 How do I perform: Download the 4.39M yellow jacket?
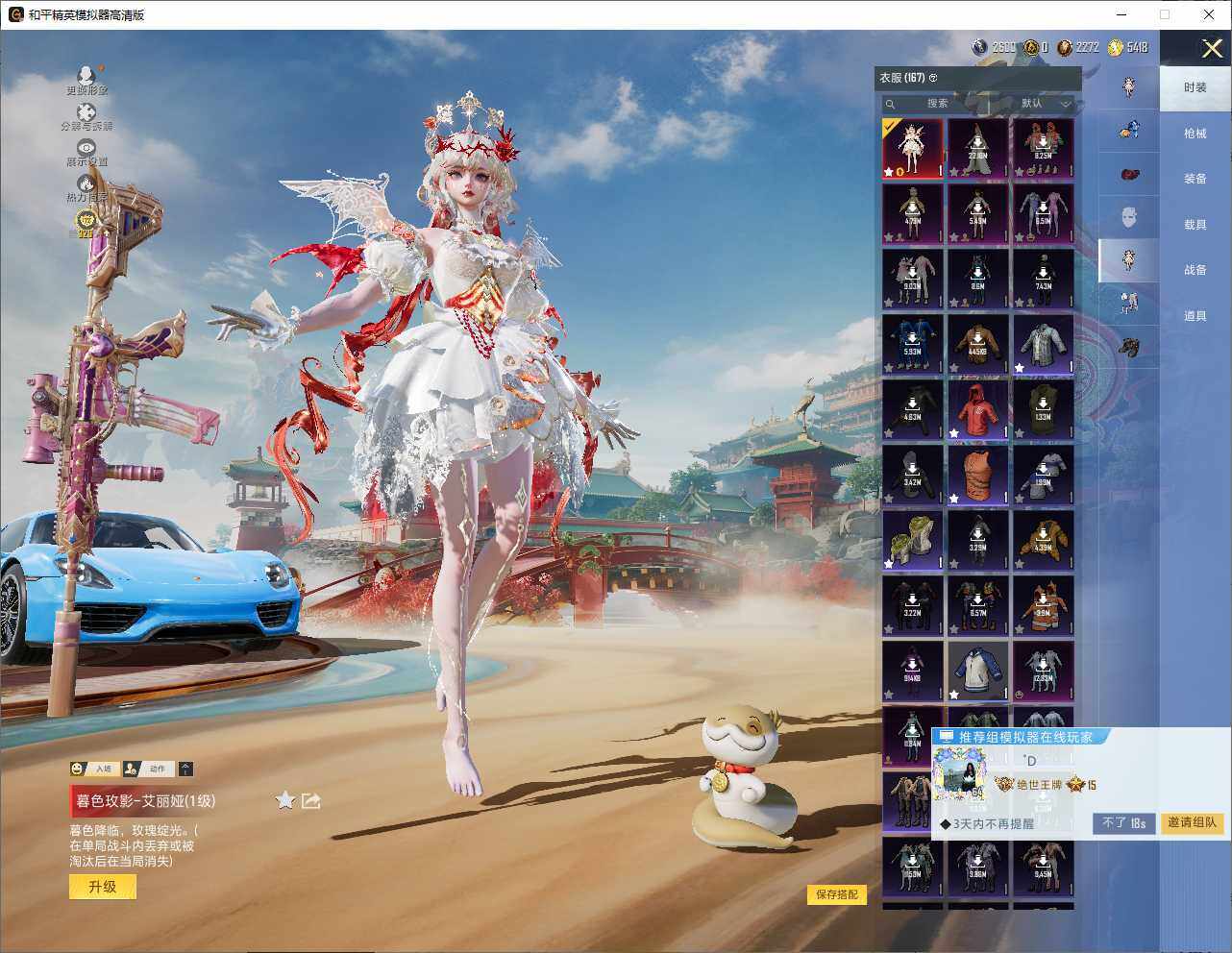pos(1043,540)
